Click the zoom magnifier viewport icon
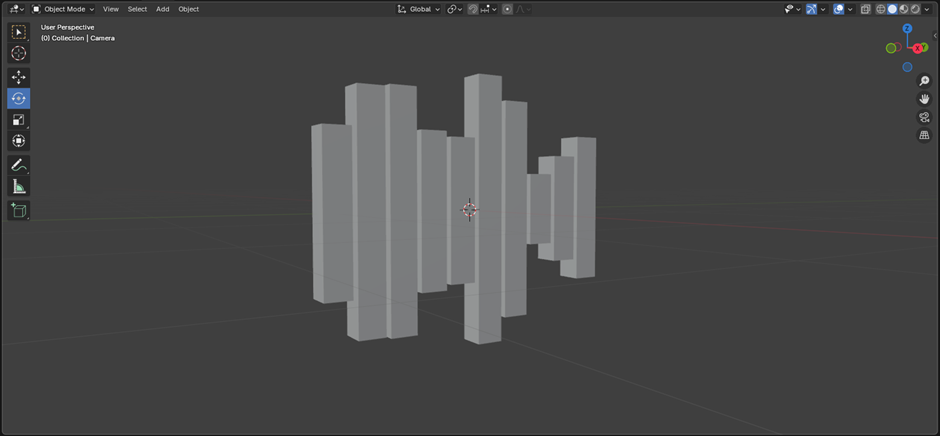Viewport: 940px width, 436px height. click(x=924, y=81)
